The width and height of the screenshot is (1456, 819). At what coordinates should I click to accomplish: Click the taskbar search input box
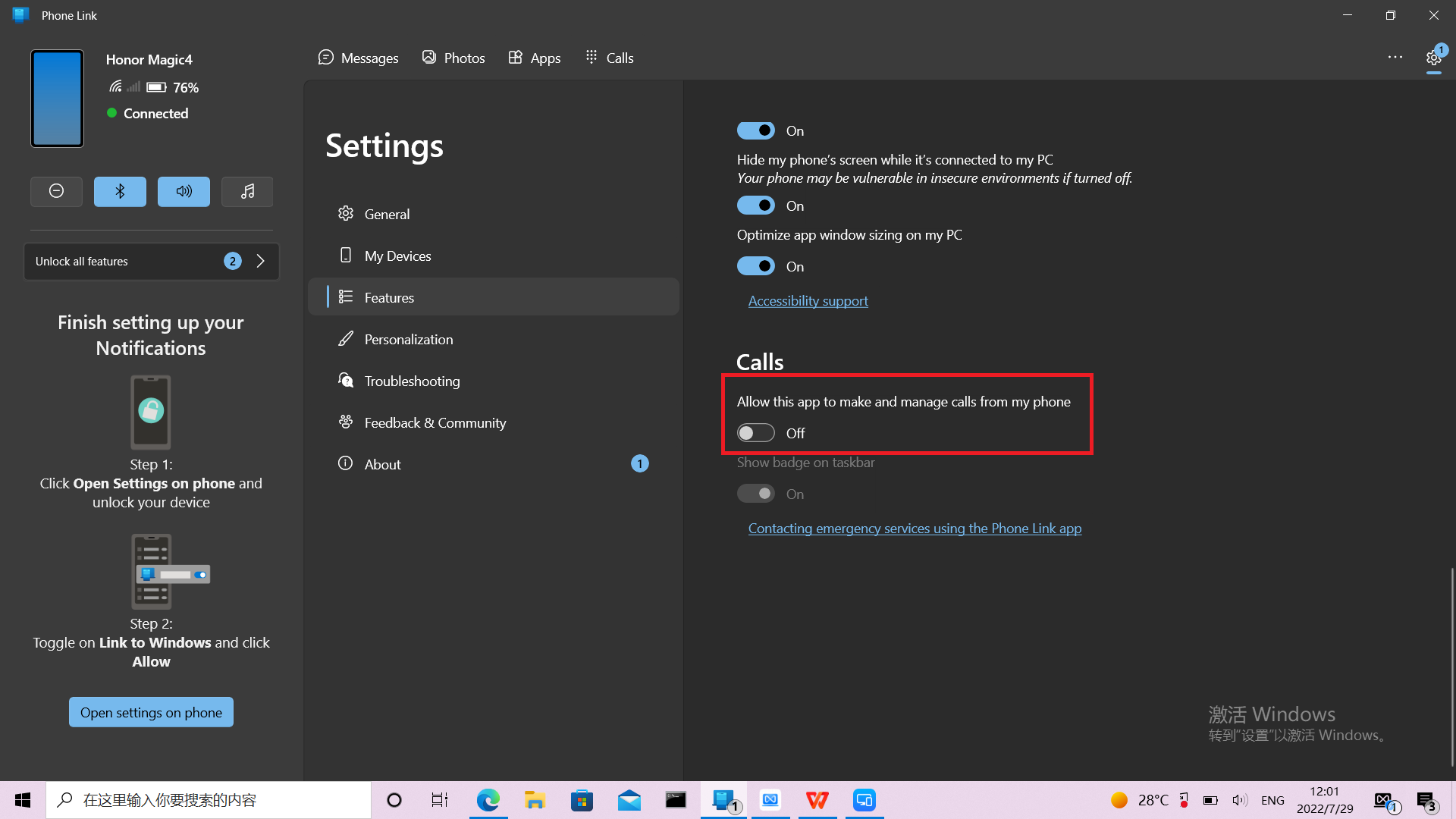tap(209, 800)
